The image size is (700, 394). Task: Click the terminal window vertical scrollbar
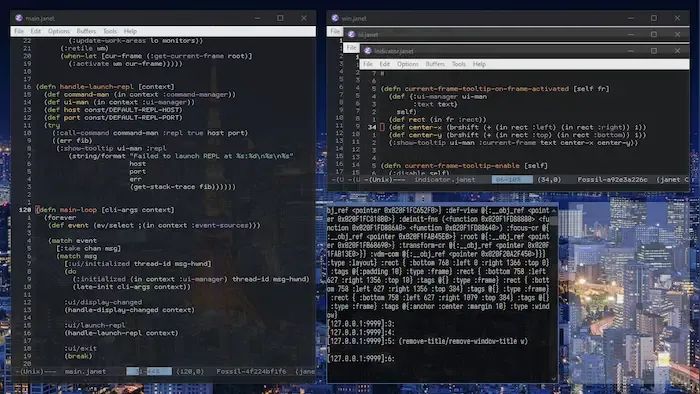(554, 293)
